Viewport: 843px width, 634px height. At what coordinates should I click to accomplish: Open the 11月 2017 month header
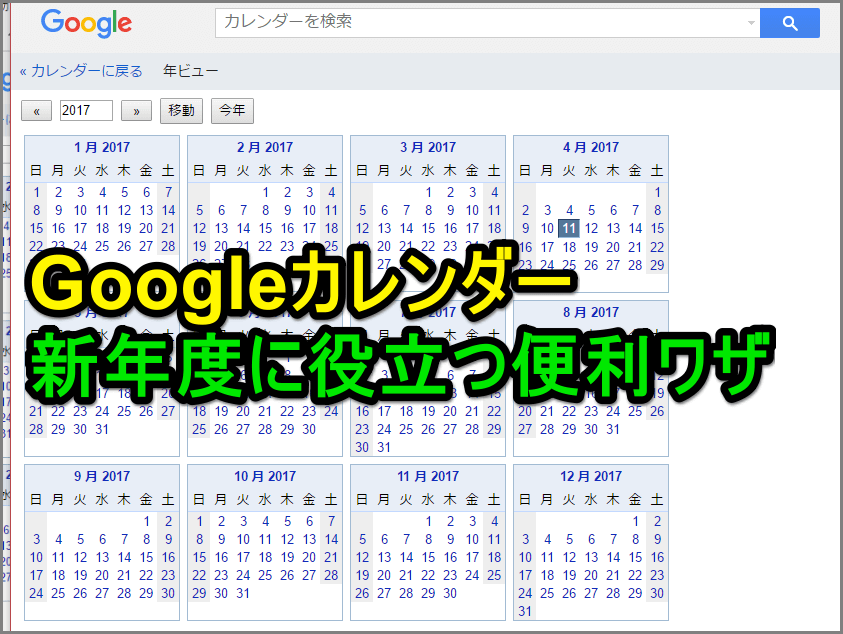(428, 476)
